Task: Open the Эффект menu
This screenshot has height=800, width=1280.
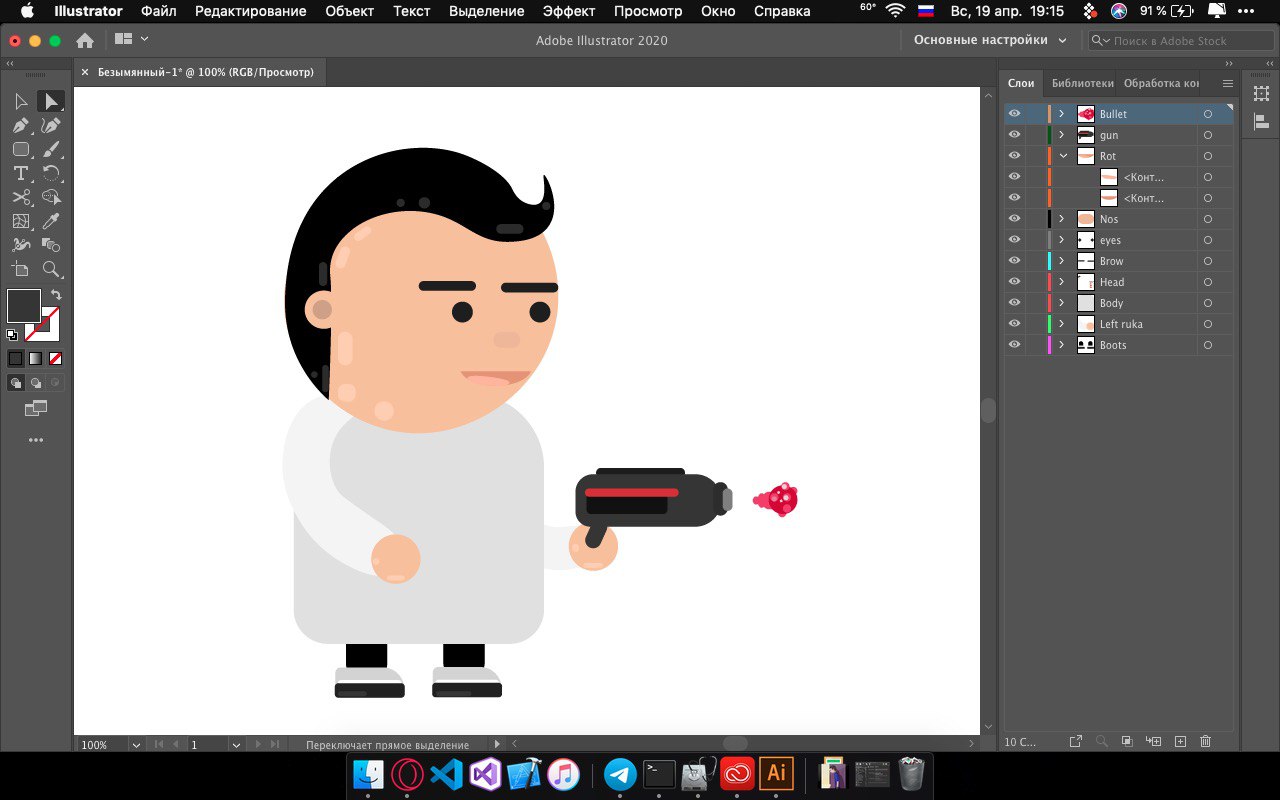Action: (568, 11)
